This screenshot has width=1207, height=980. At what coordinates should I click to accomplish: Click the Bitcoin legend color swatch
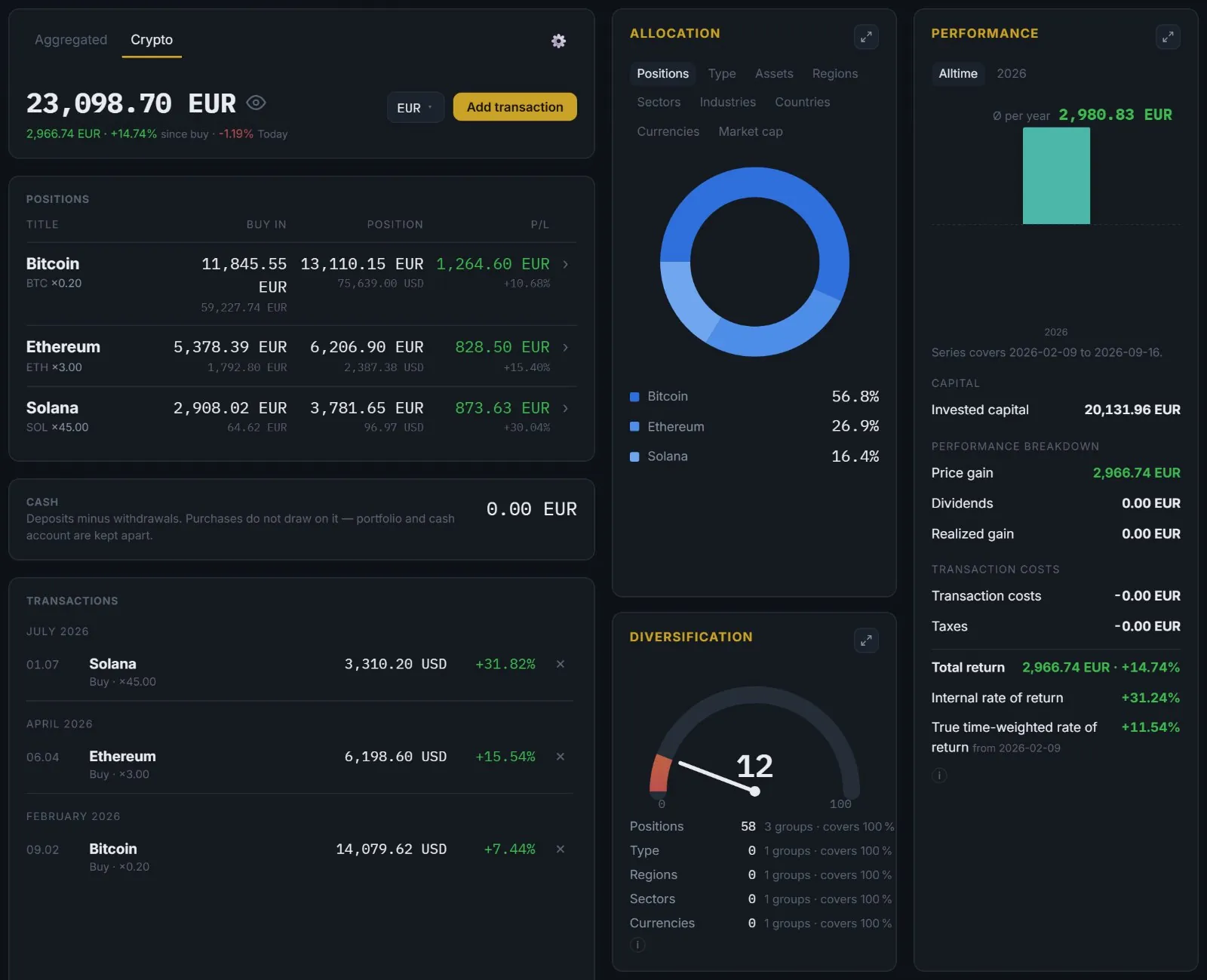[634, 397]
